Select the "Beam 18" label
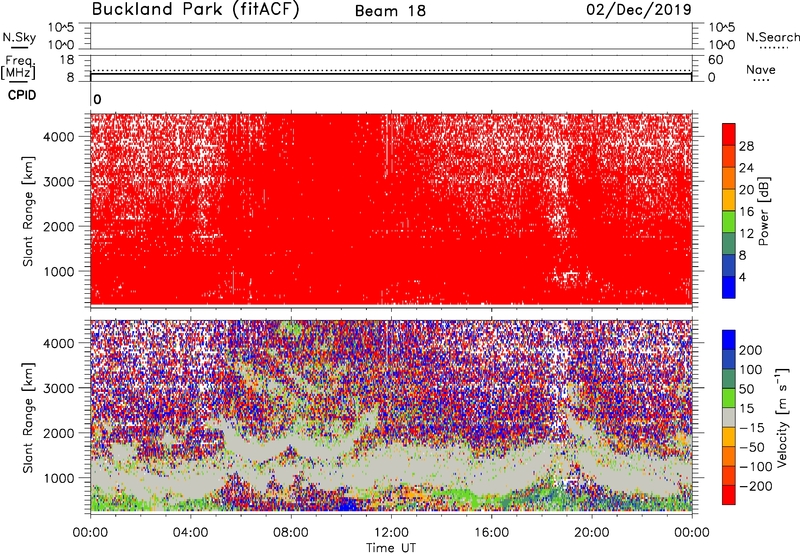800x554 pixels. tap(390, 11)
